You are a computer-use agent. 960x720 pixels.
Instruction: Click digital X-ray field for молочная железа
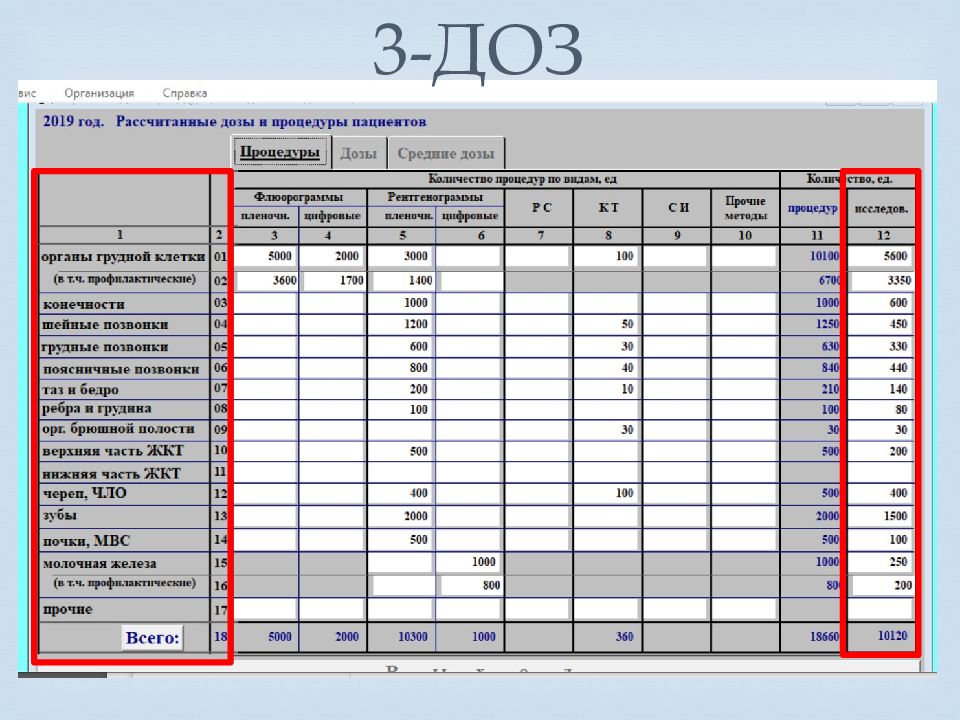(469, 563)
